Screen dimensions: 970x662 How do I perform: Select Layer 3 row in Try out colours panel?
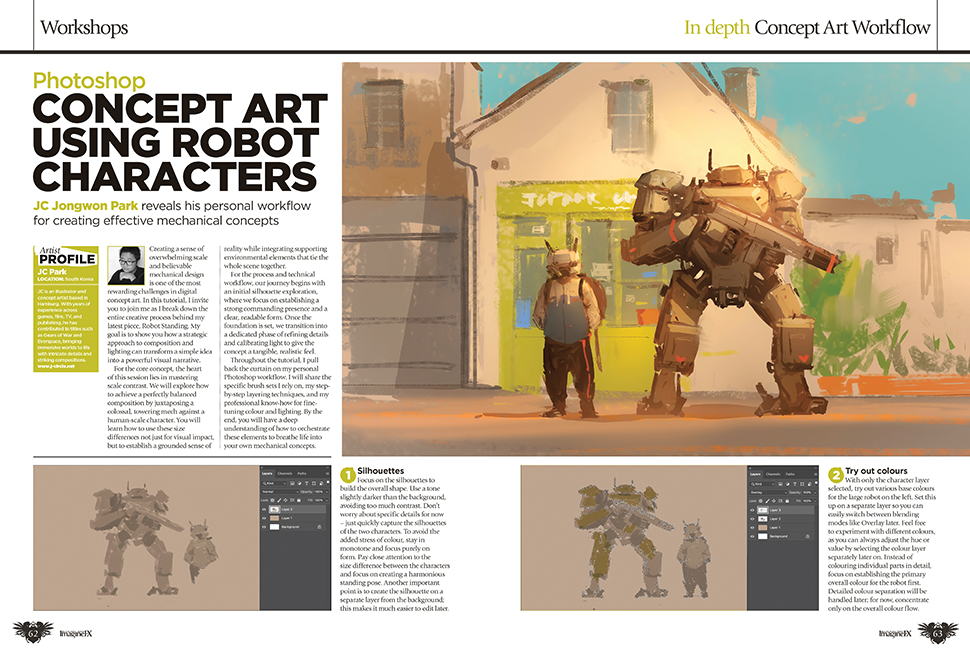pyautogui.click(x=781, y=510)
